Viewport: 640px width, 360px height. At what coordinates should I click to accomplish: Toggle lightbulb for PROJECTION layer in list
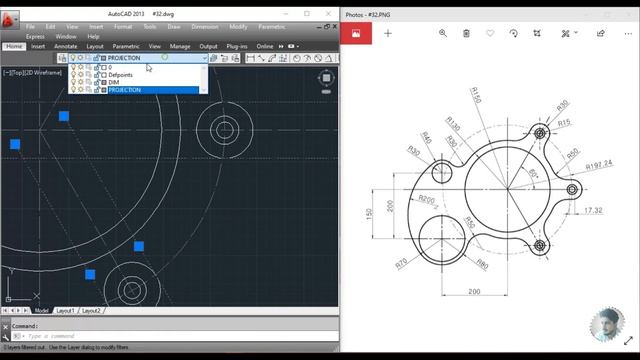73,89
